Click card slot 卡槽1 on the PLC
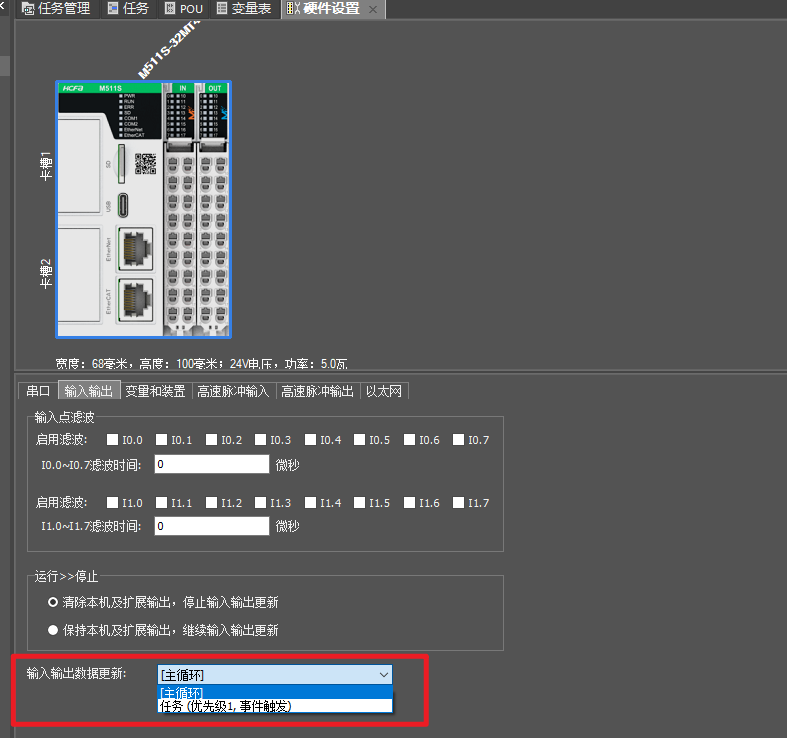Image resolution: width=787 pixels, height=738 pixels. click(79, 166)
